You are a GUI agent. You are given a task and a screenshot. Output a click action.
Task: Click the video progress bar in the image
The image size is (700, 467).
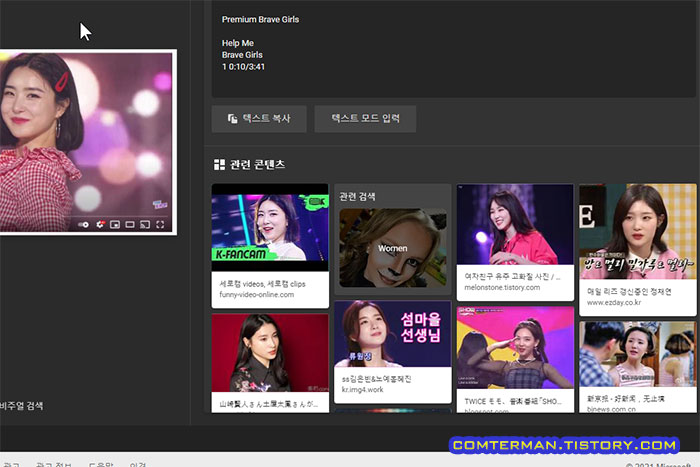(85, 218)
